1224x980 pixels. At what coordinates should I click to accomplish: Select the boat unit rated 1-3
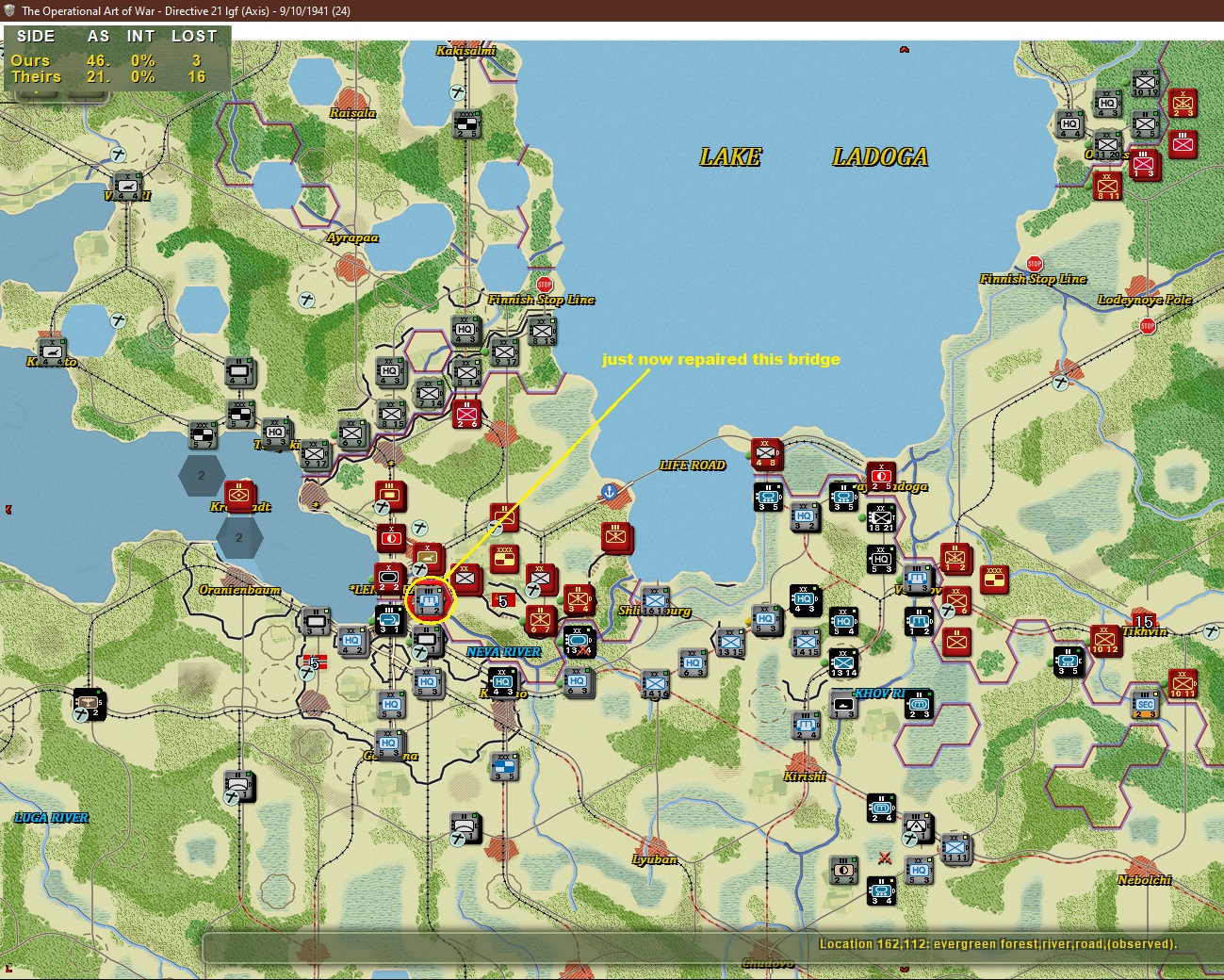[x=843, y=704]
